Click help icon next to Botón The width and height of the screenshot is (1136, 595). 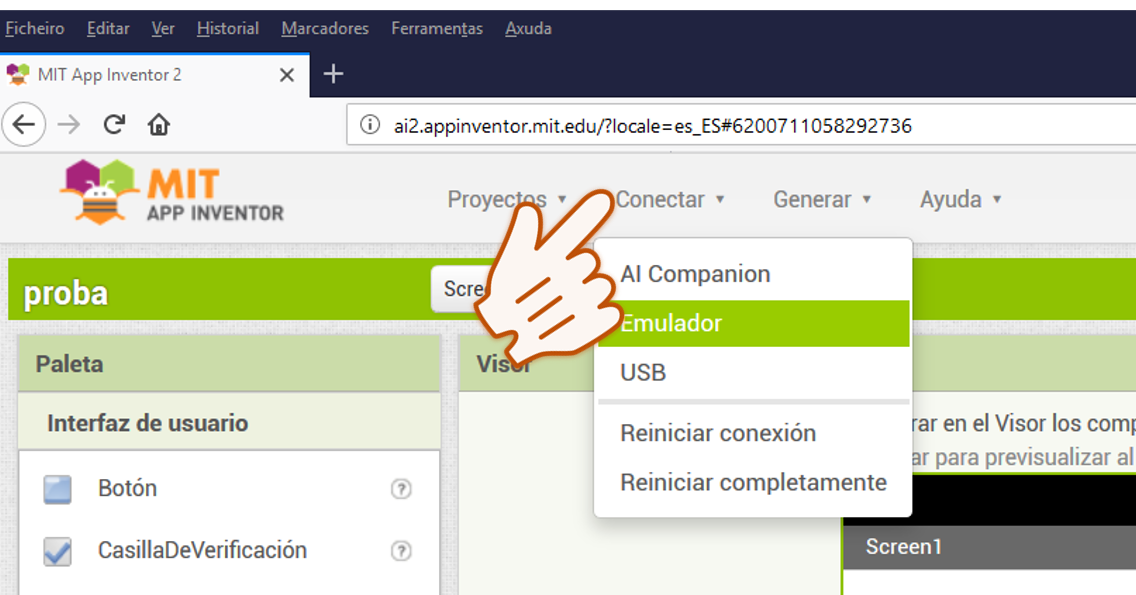click(x=401, y=489)
